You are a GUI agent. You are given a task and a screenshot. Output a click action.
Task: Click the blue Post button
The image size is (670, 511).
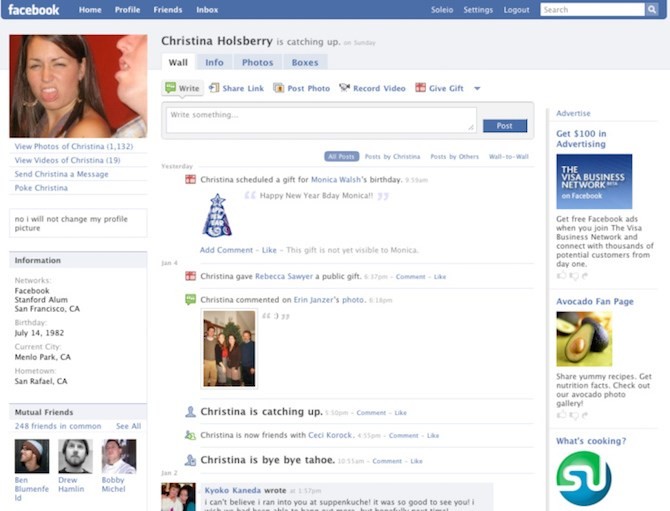[x=505, y=126]
